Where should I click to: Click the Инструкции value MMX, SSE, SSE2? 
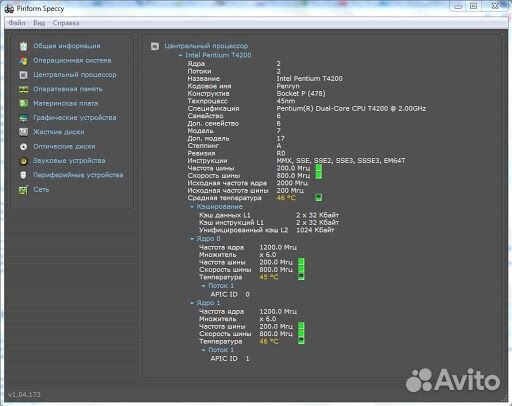coord(341,161)
